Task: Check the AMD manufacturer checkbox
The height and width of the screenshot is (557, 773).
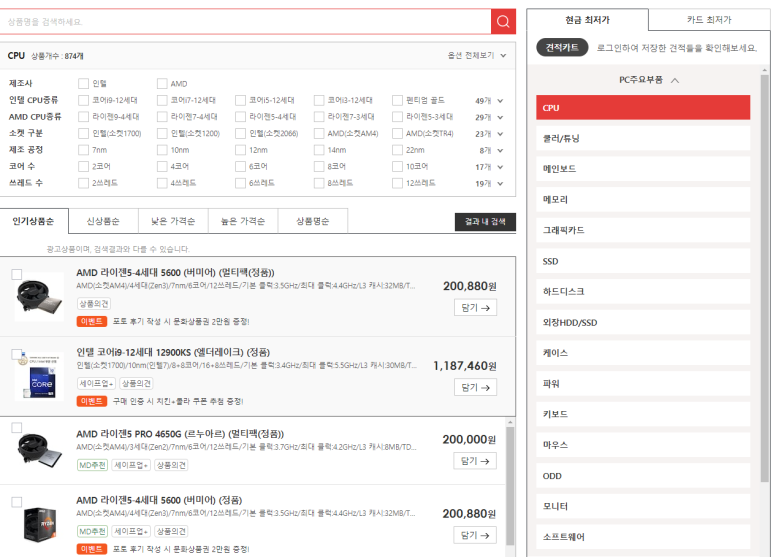Action: tap(162, 84)
